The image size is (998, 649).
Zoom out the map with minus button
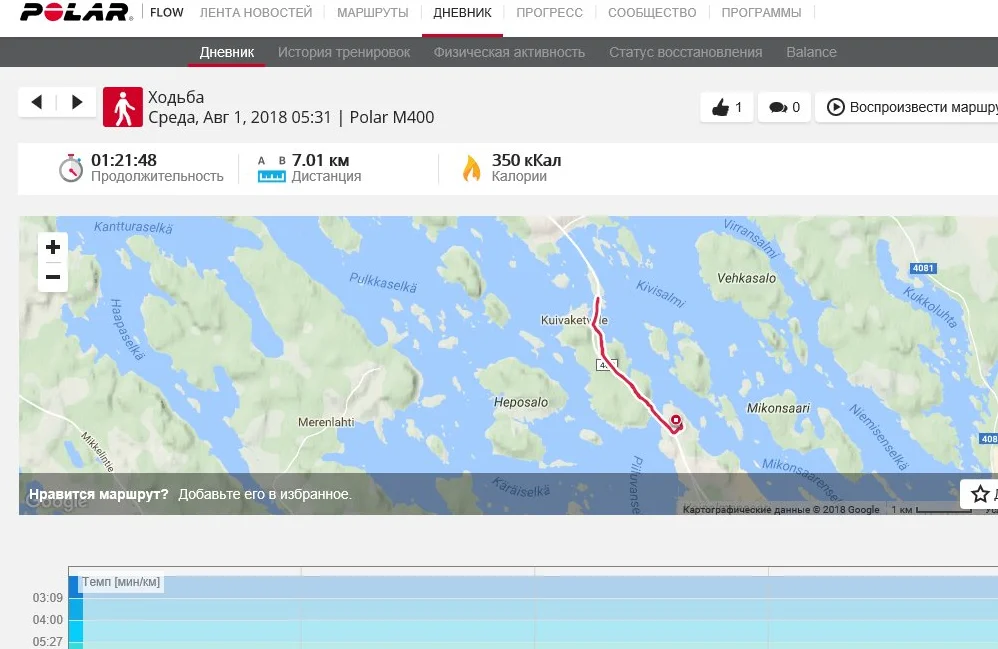point(53,277)
